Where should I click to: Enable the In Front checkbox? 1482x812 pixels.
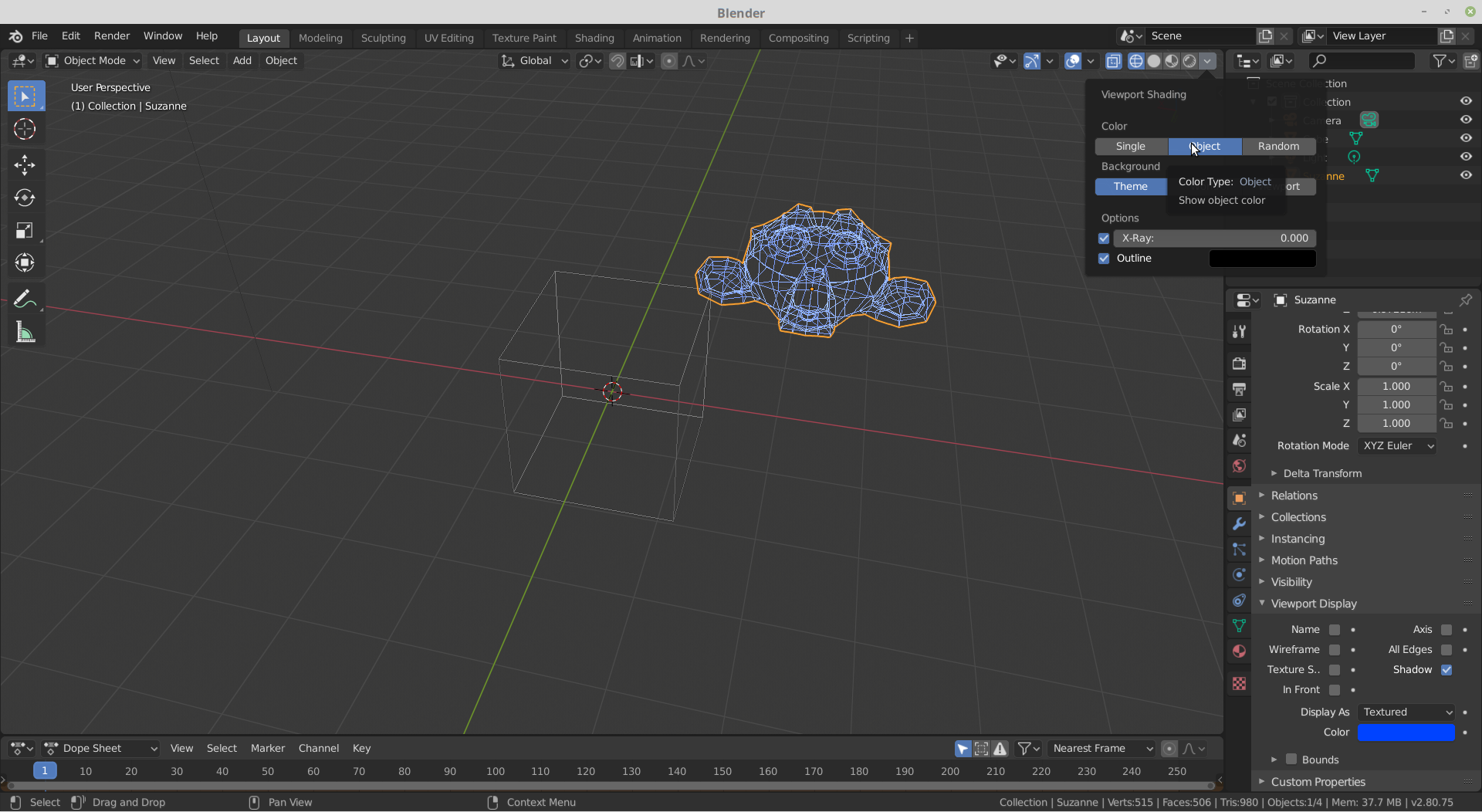coord(1335,690)
